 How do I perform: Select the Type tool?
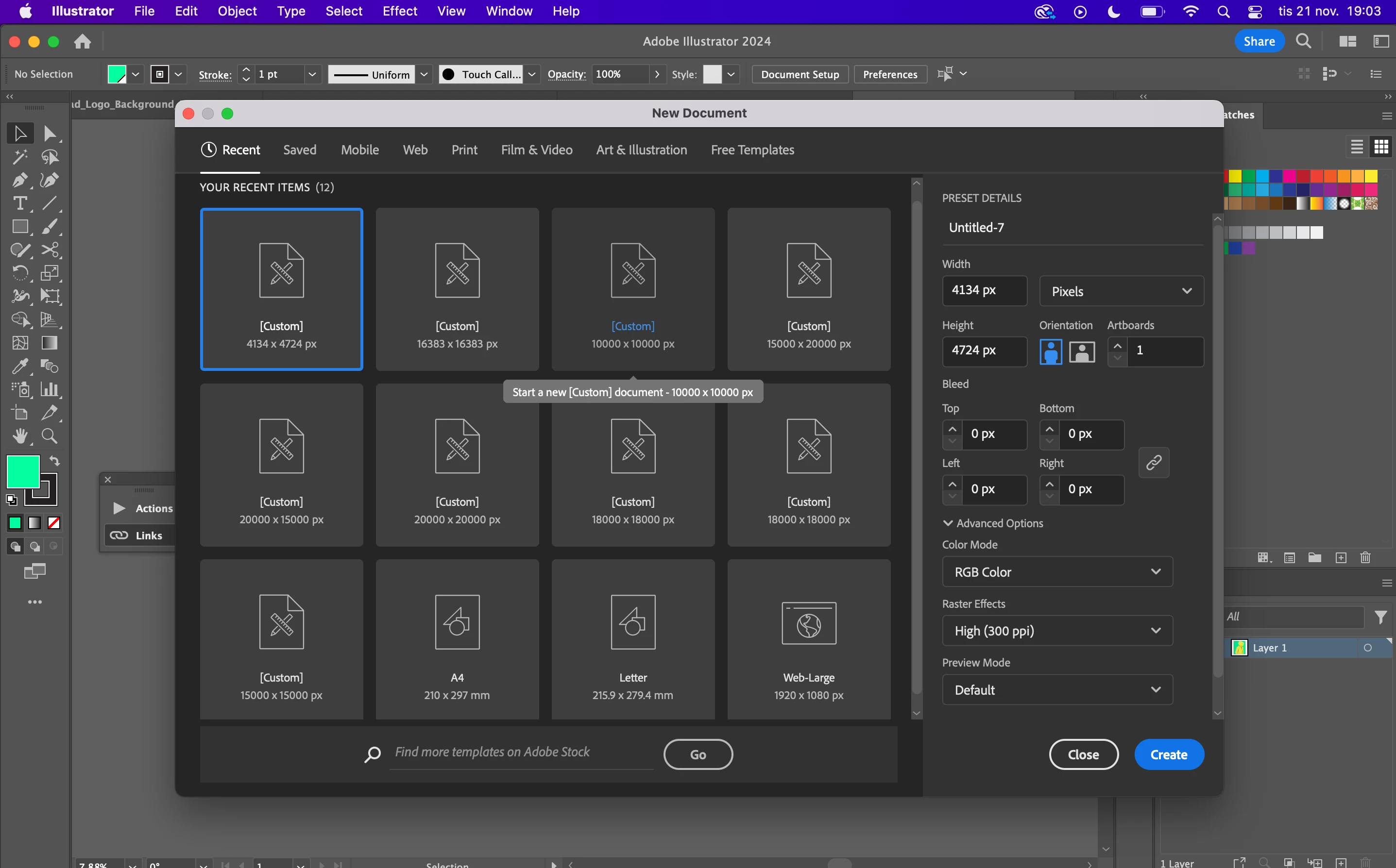[19, 203]
